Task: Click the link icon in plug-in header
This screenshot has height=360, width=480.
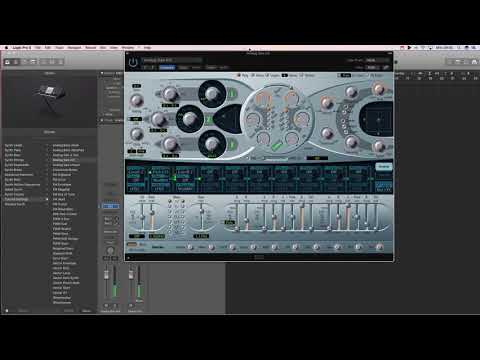Action: (386, 67)
